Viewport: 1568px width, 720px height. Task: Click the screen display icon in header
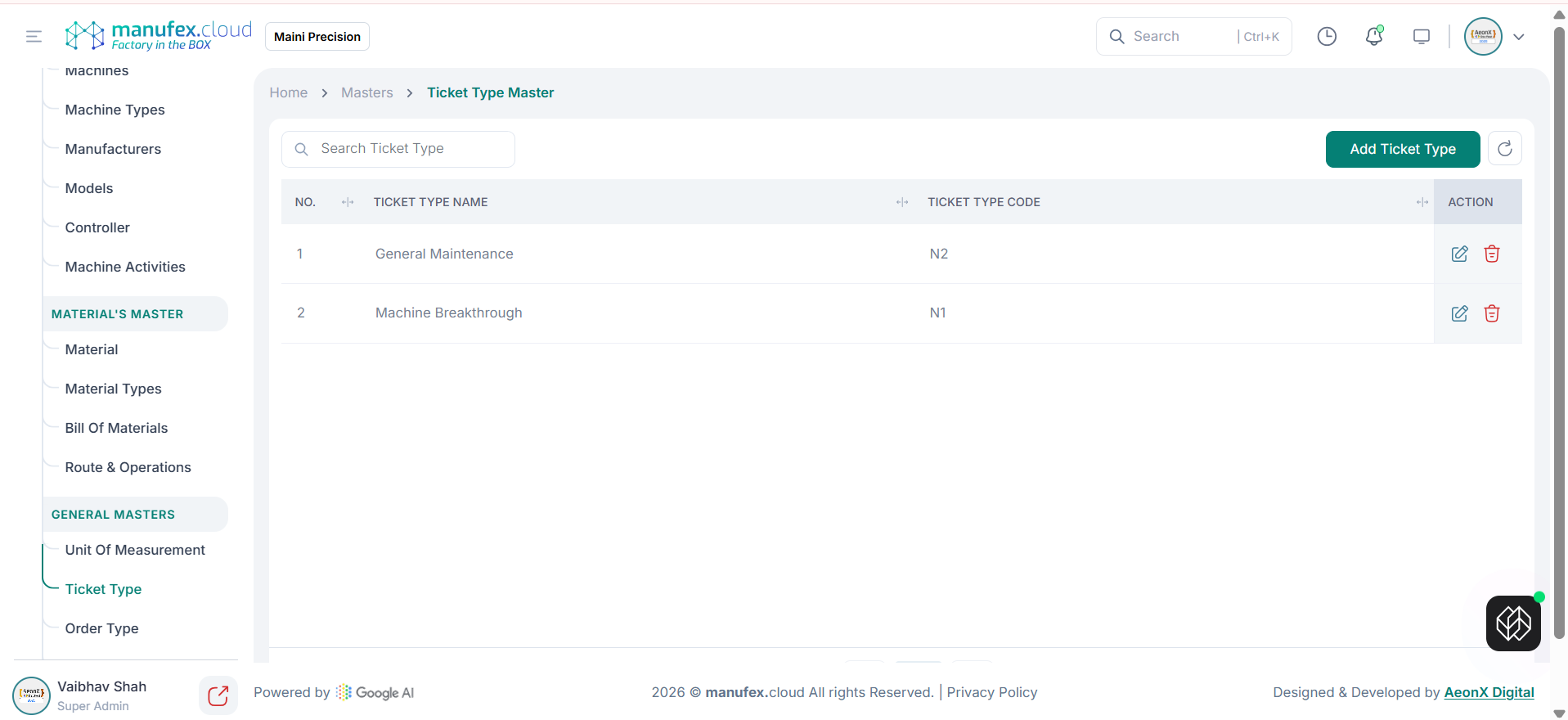coord(1421,36)
